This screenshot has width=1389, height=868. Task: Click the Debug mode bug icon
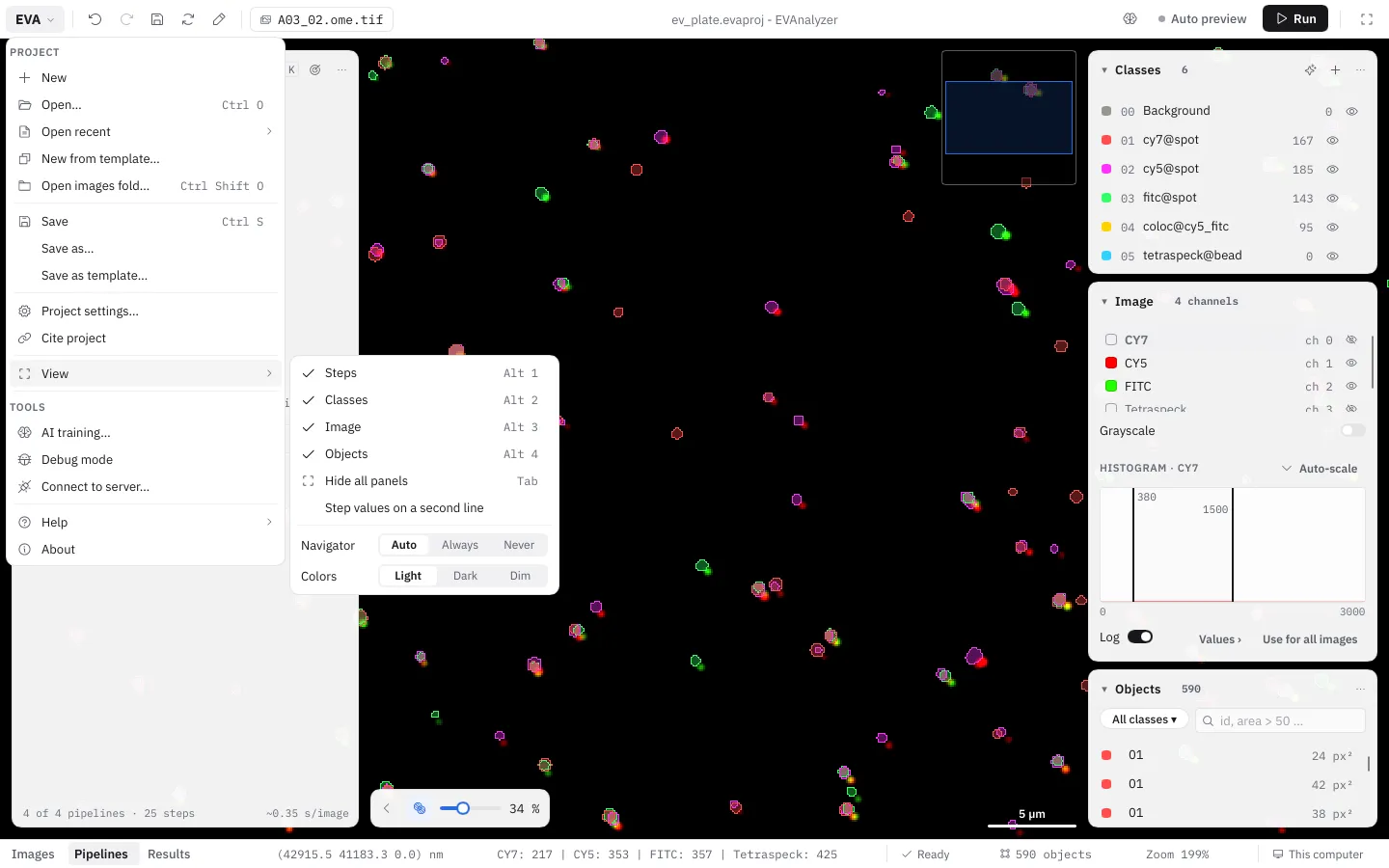click(25, 460)
